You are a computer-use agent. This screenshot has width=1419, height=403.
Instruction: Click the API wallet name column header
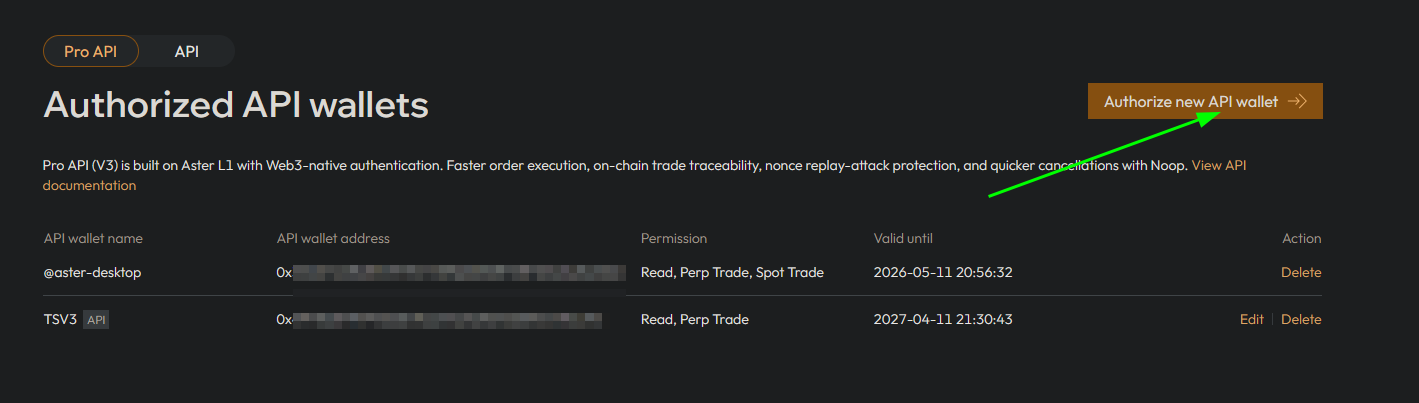(93, 238)
